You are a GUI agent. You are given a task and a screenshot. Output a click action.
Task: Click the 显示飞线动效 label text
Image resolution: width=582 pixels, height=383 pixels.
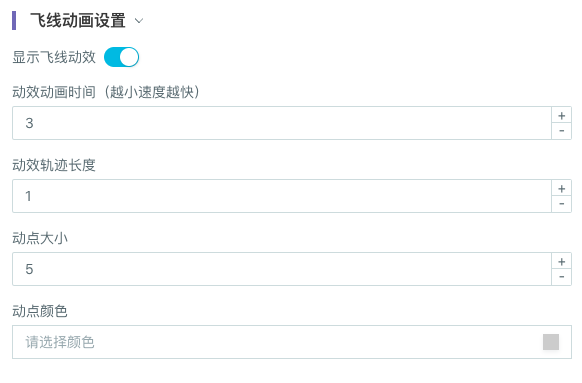coord(54,57)
